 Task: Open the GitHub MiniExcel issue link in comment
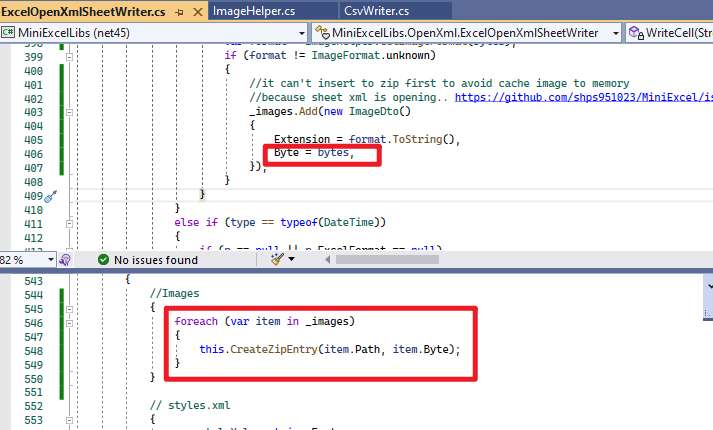[x=584, y=97]
